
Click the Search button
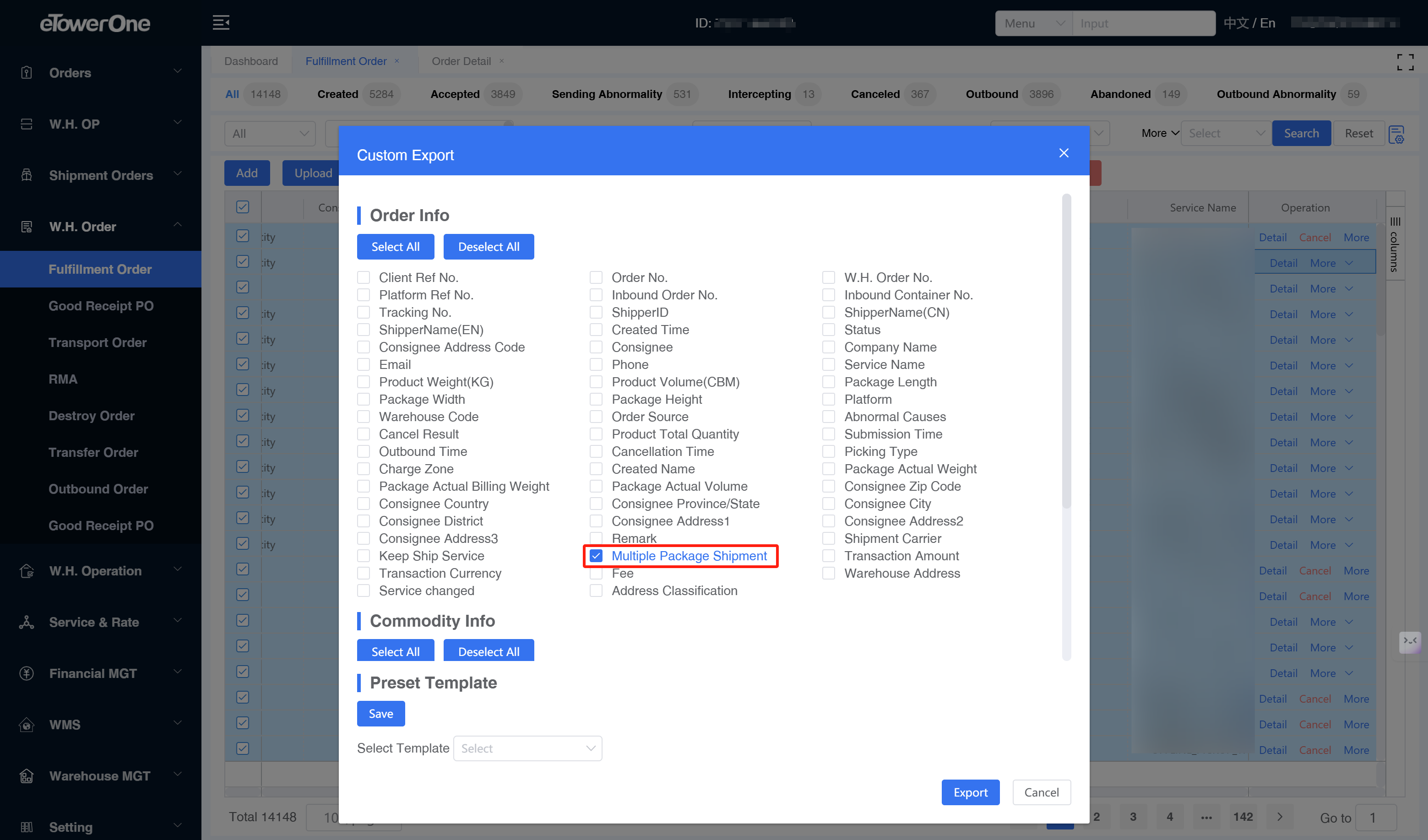1302,133
